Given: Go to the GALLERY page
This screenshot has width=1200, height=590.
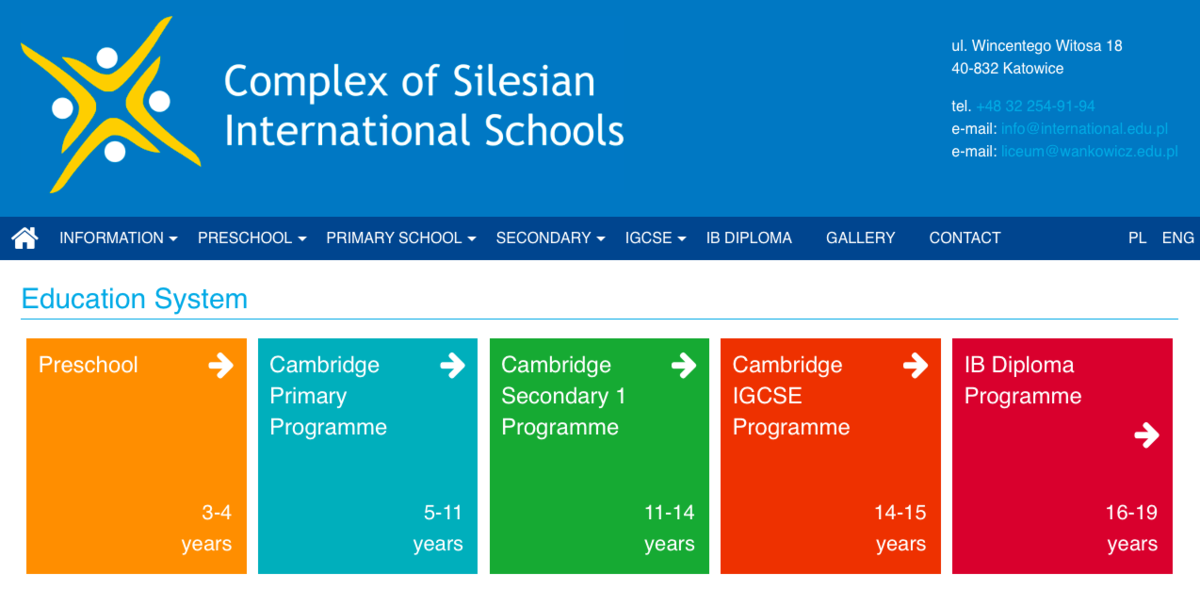Looking at the screenshot, I should (861, 238).
